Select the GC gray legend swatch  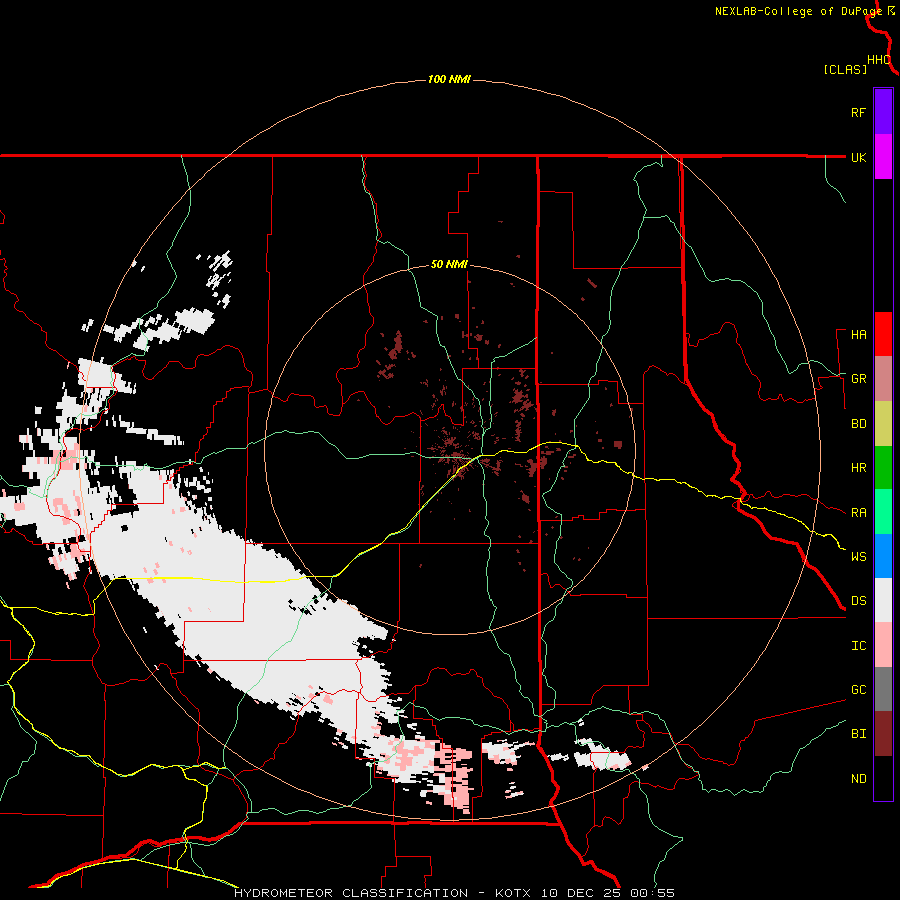(883, 689)
